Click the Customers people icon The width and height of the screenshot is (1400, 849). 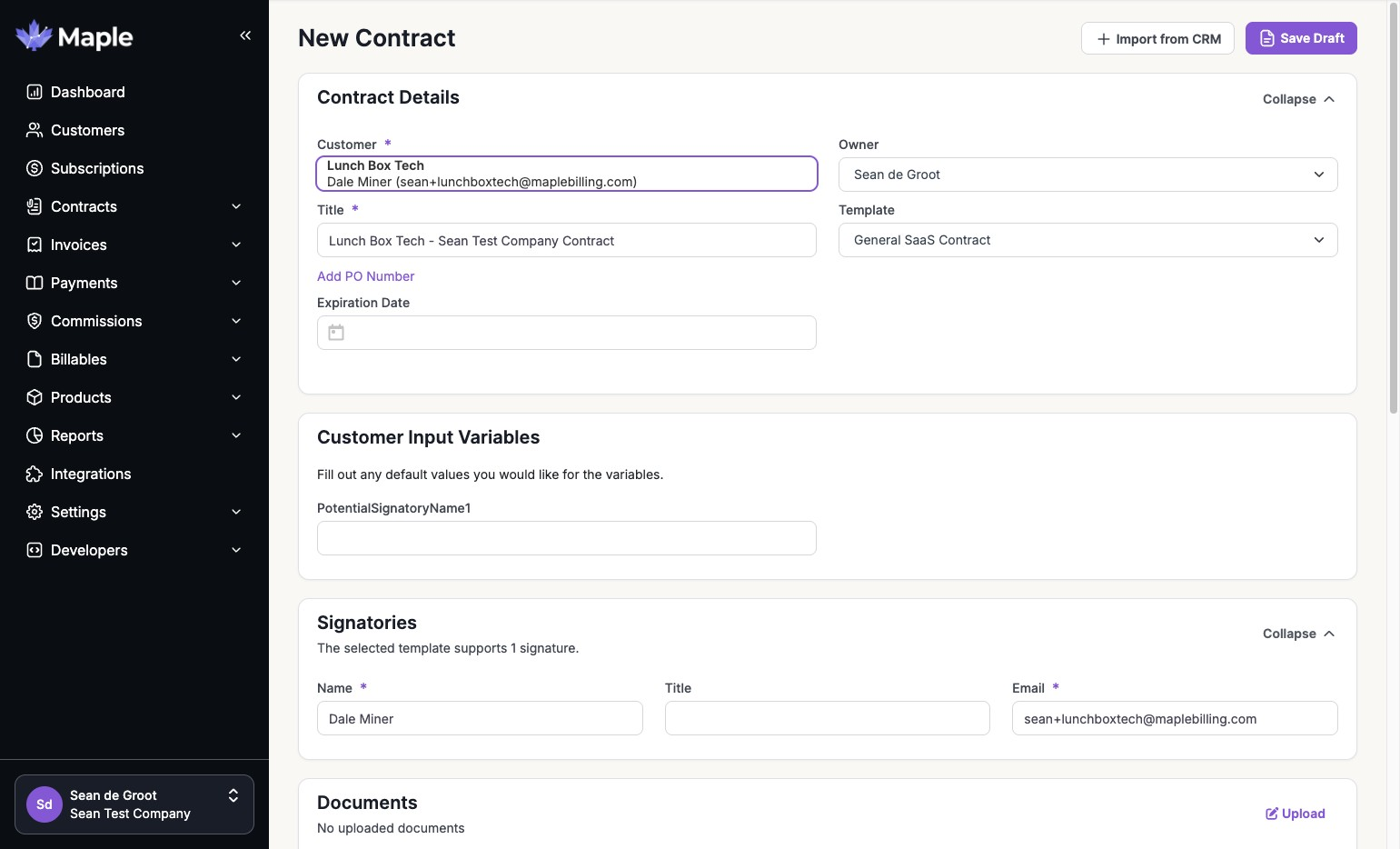[x=35, y=130]
